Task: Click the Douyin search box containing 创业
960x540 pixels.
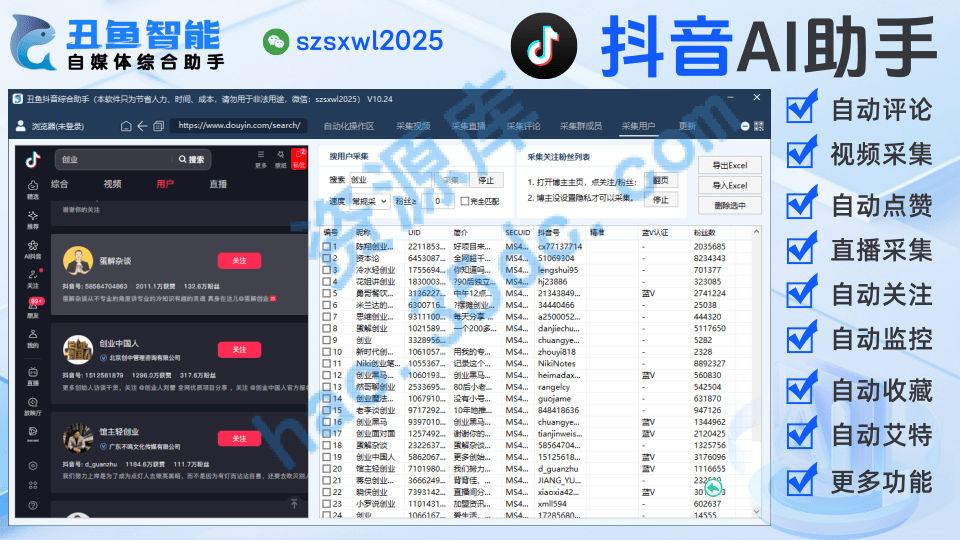Action: coord(114,159)
